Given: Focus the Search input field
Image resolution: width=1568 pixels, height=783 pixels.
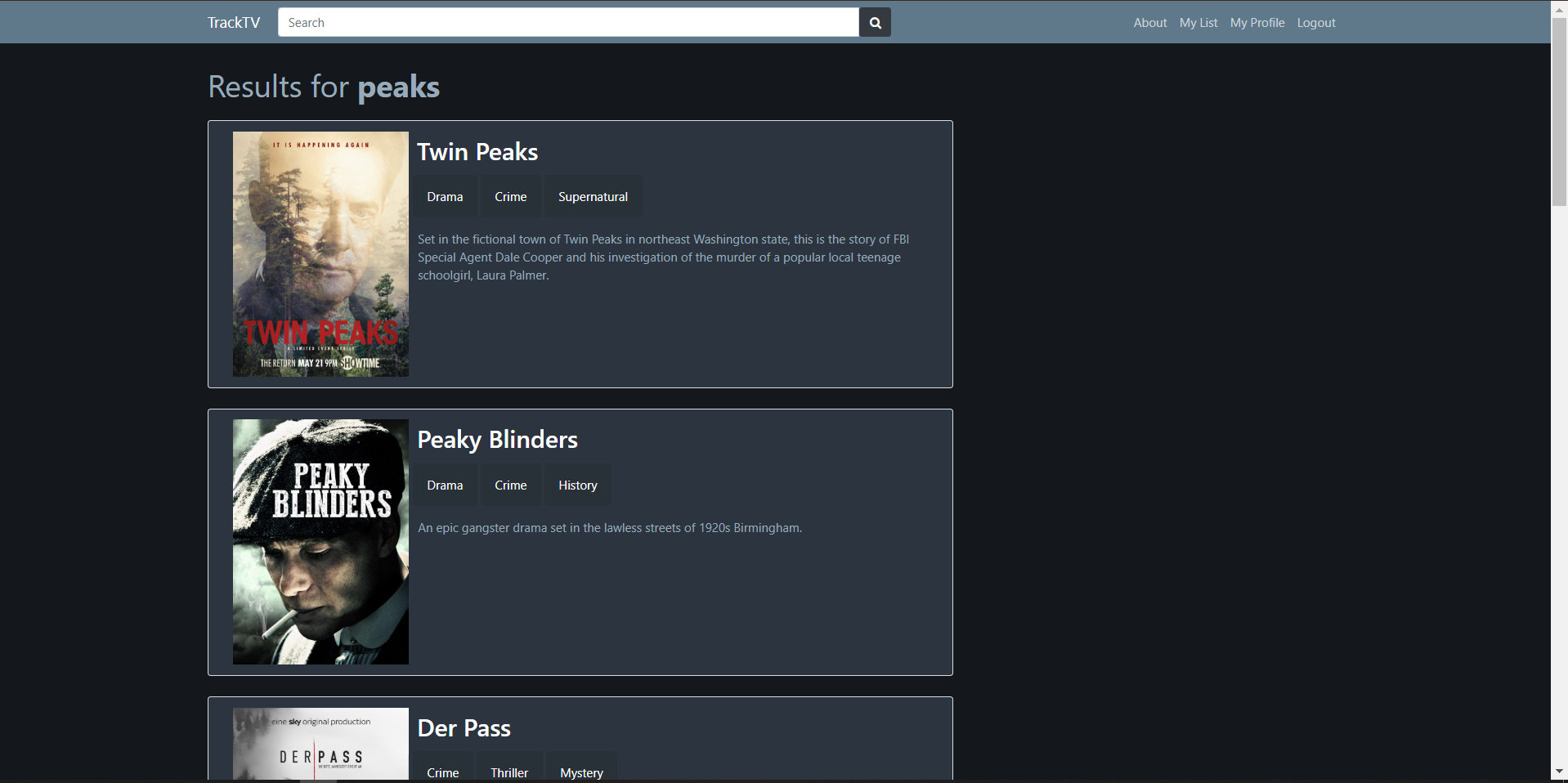Looking at the screenshot, I should click(568, 23).
